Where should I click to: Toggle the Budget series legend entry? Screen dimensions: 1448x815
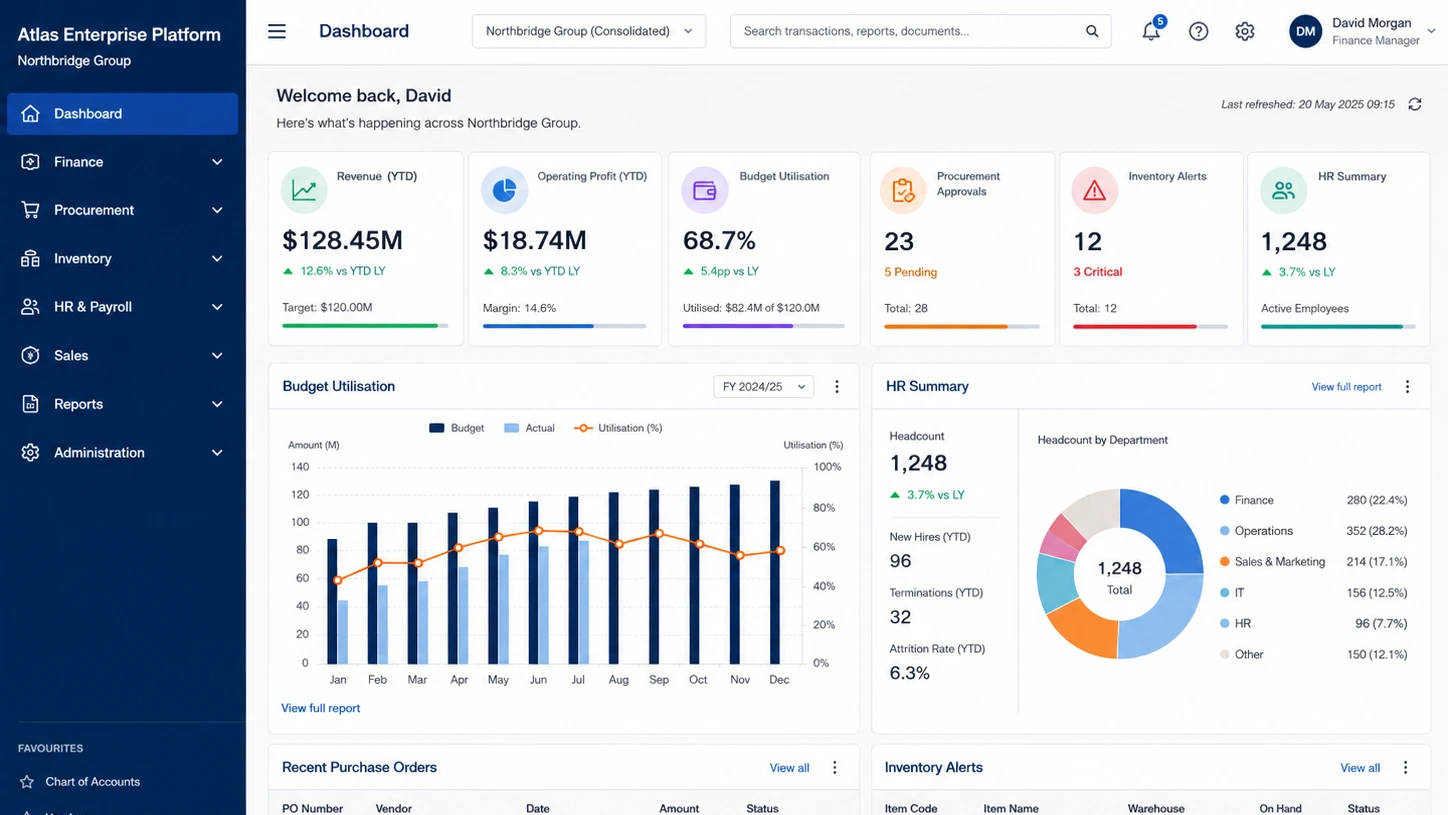(x=456, y=428)
